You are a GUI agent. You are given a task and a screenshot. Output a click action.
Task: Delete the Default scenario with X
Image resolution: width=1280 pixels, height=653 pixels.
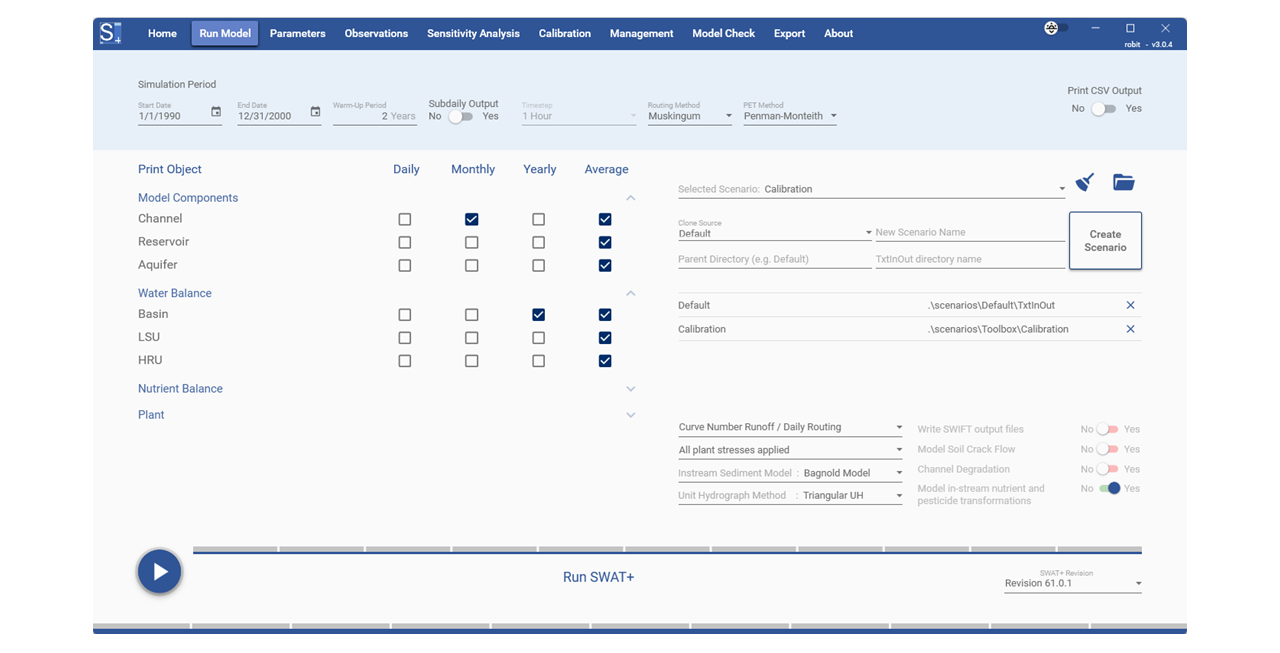(x=1130, y=305)
